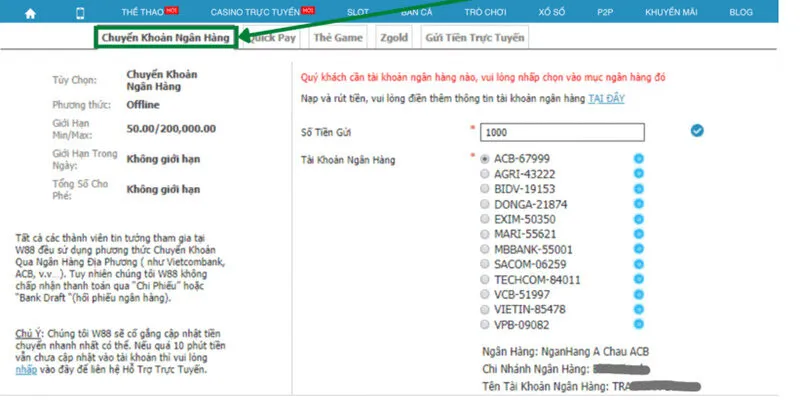Click the Số Tiền Gửi amount field
The height and width of the screenshot is (400, 800).
pyautogui.click(x=562, y=132)
